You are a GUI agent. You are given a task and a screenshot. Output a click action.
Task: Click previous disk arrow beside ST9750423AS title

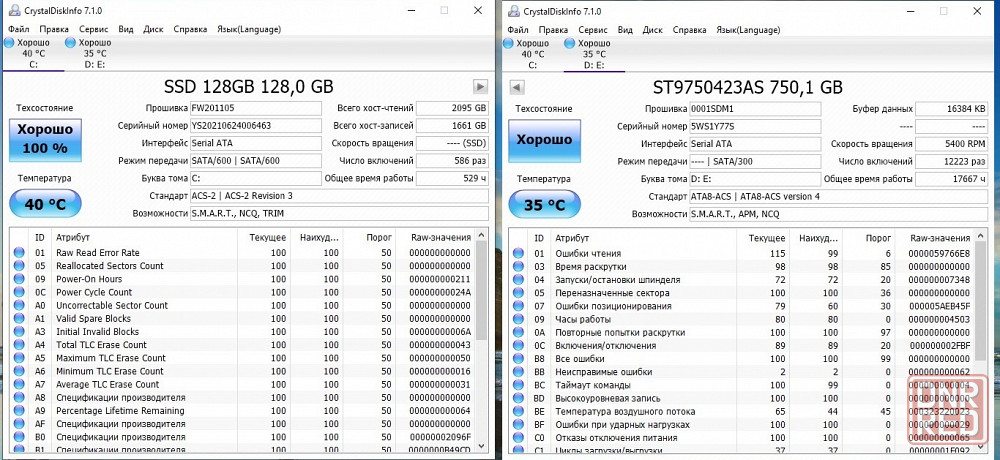pos(517,87)
